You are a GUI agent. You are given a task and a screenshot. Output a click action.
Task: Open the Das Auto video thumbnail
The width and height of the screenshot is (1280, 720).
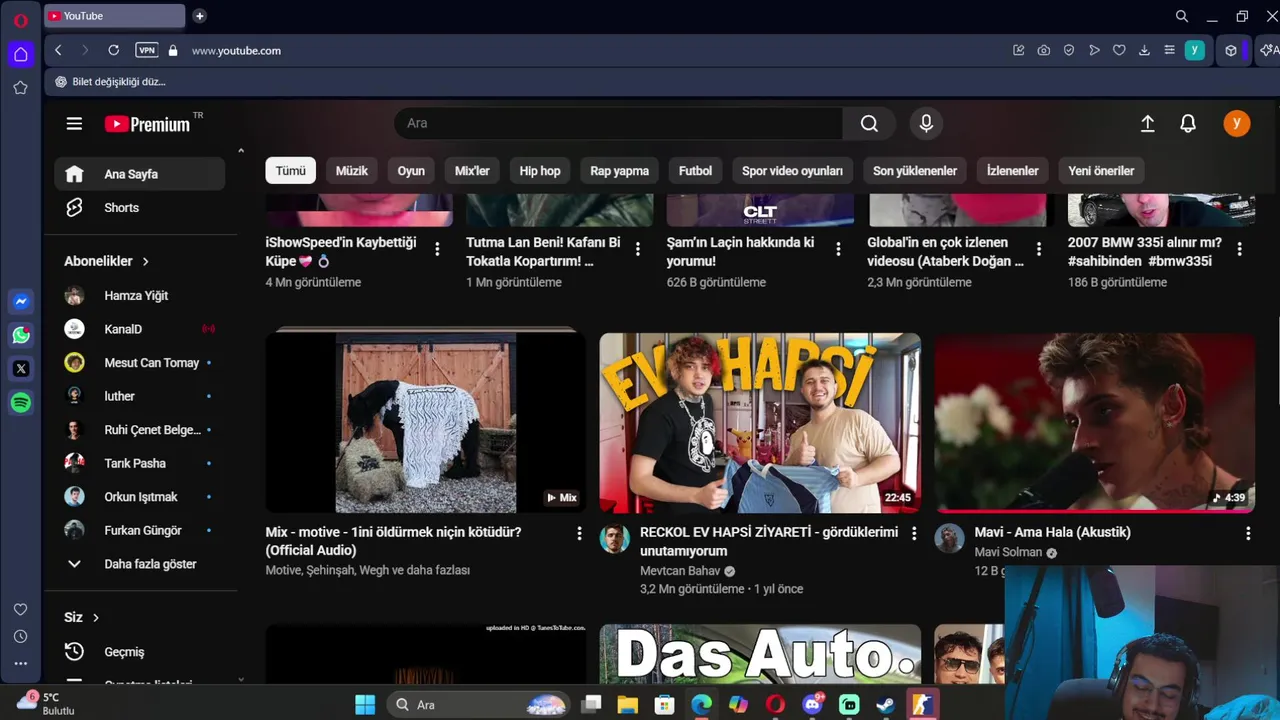760,654
